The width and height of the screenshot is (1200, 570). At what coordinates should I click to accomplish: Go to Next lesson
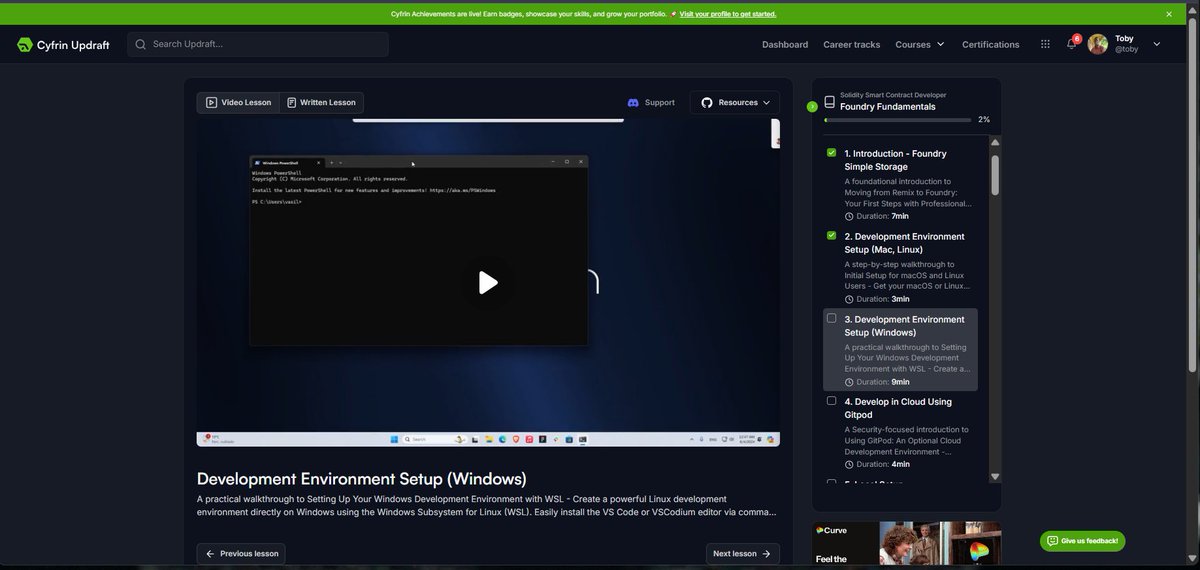[743, 554]
